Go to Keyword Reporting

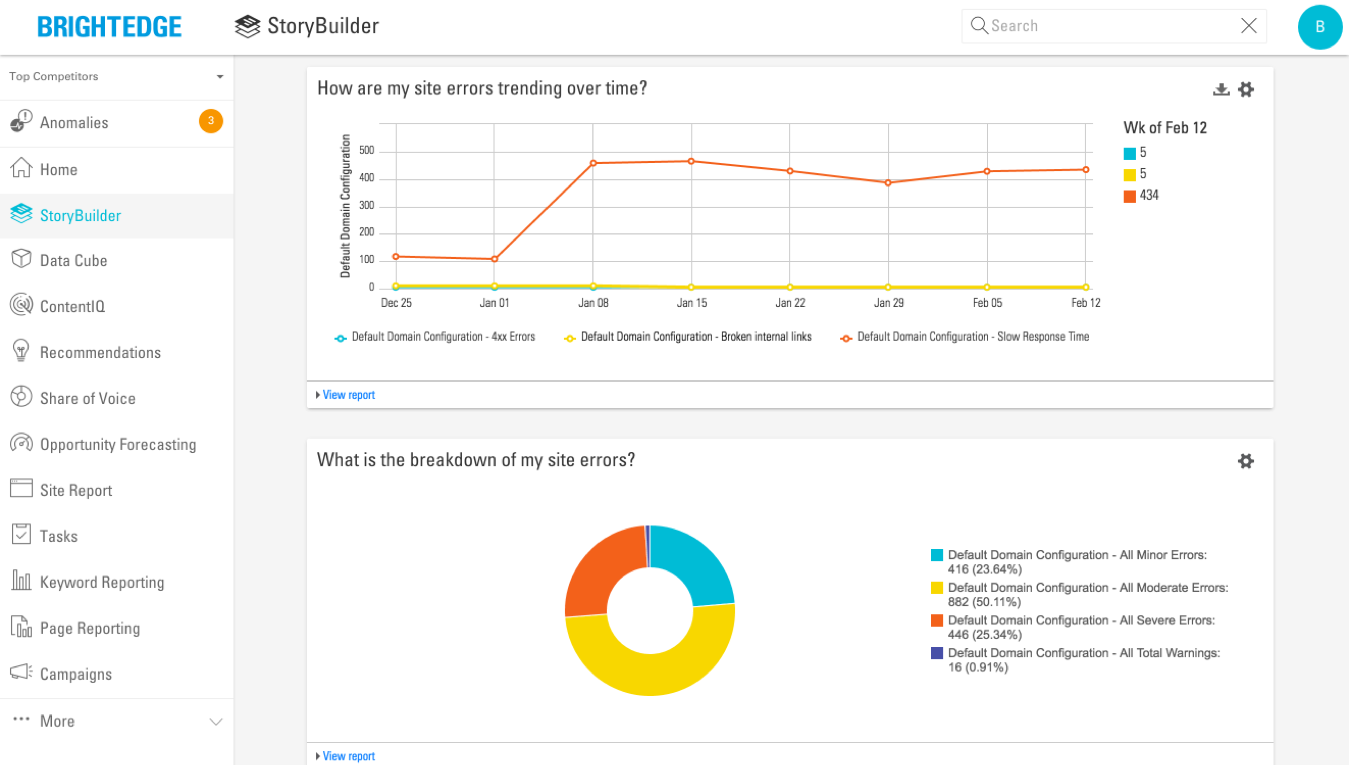pyautogui.click(x=101, y=582)
